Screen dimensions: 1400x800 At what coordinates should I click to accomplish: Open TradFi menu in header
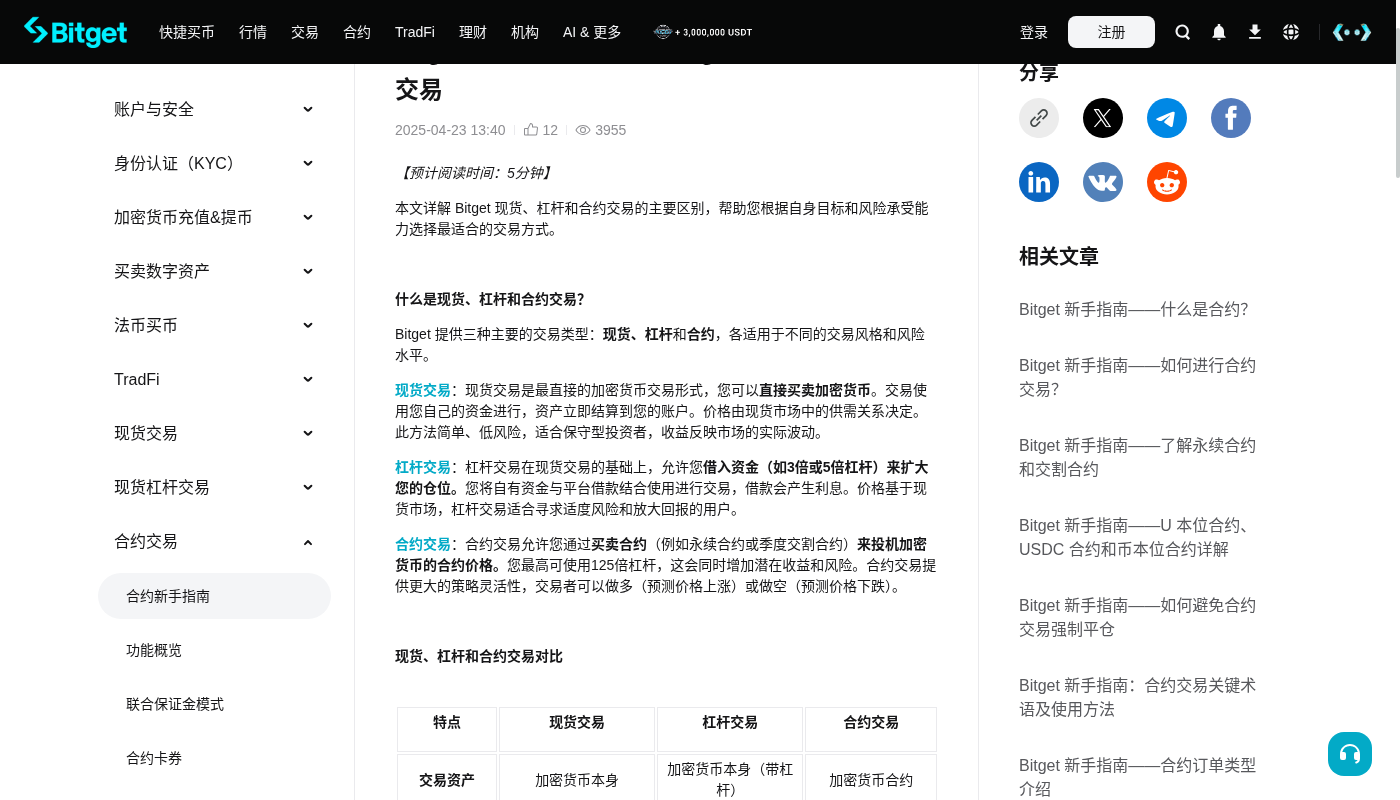[415, 32]
